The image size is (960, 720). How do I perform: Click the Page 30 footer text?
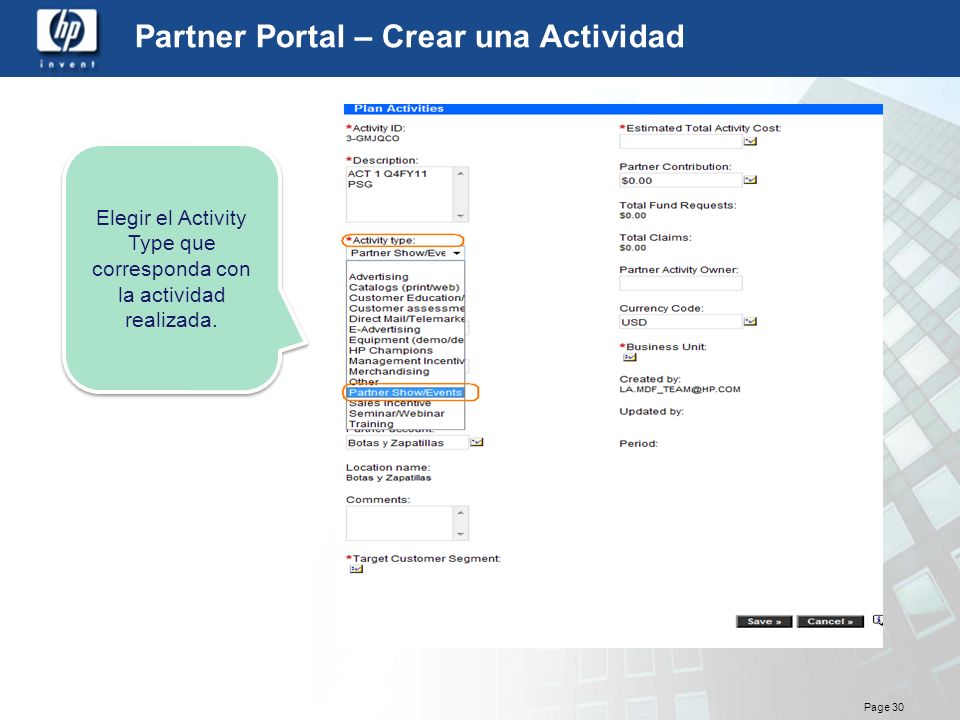(x=883, y=707)
